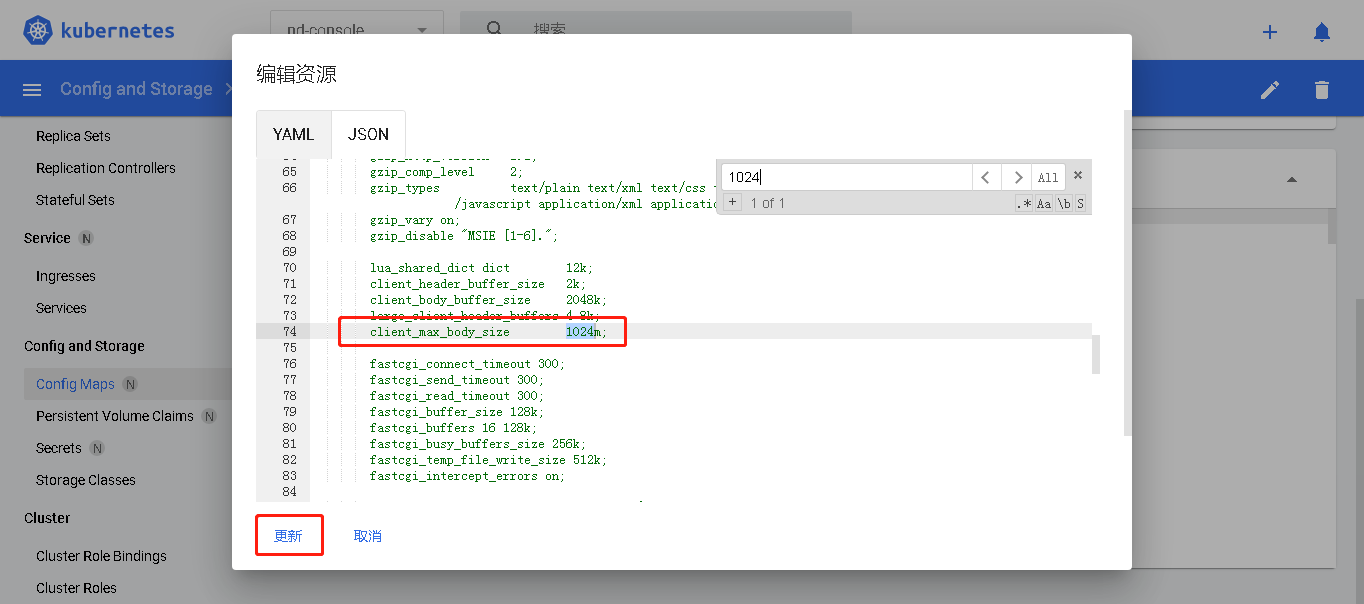This screenshot has width=1364, height=604.
Task: Click the 取消 cancel button
Action: (x=368, y=536)
